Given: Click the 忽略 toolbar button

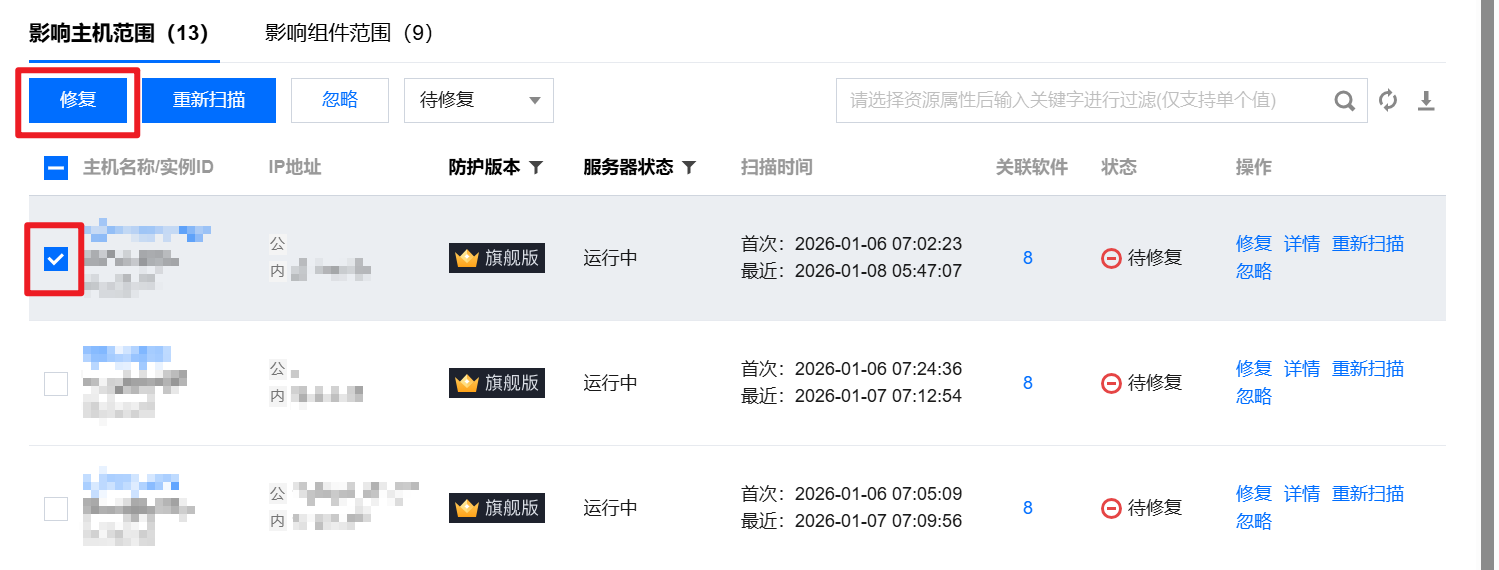Looking at the screenshot, I should [x=340, y=100].
